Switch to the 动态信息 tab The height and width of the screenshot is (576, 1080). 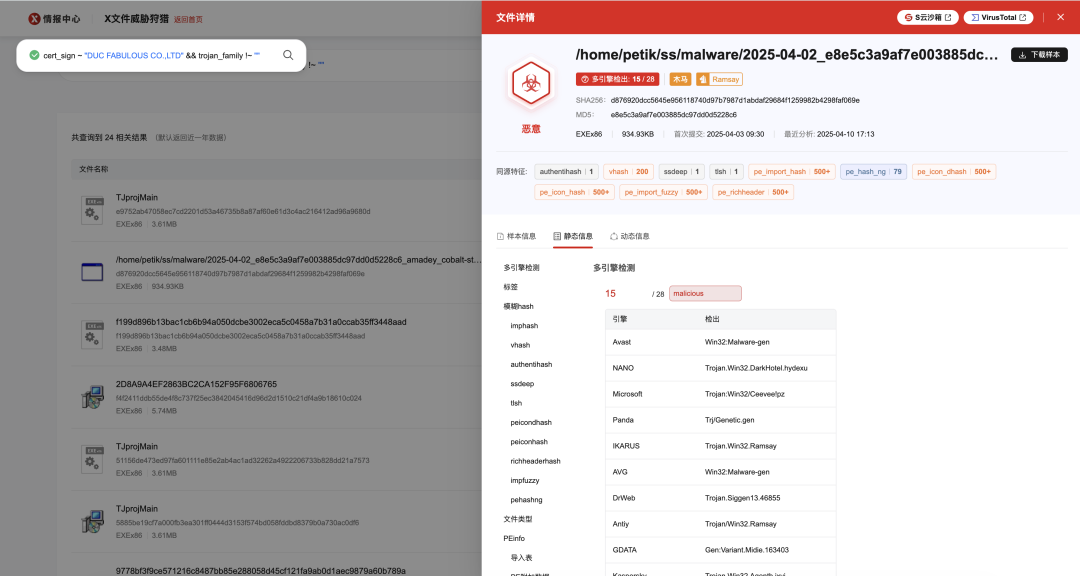pyautogui.click(x=630, y=236)
